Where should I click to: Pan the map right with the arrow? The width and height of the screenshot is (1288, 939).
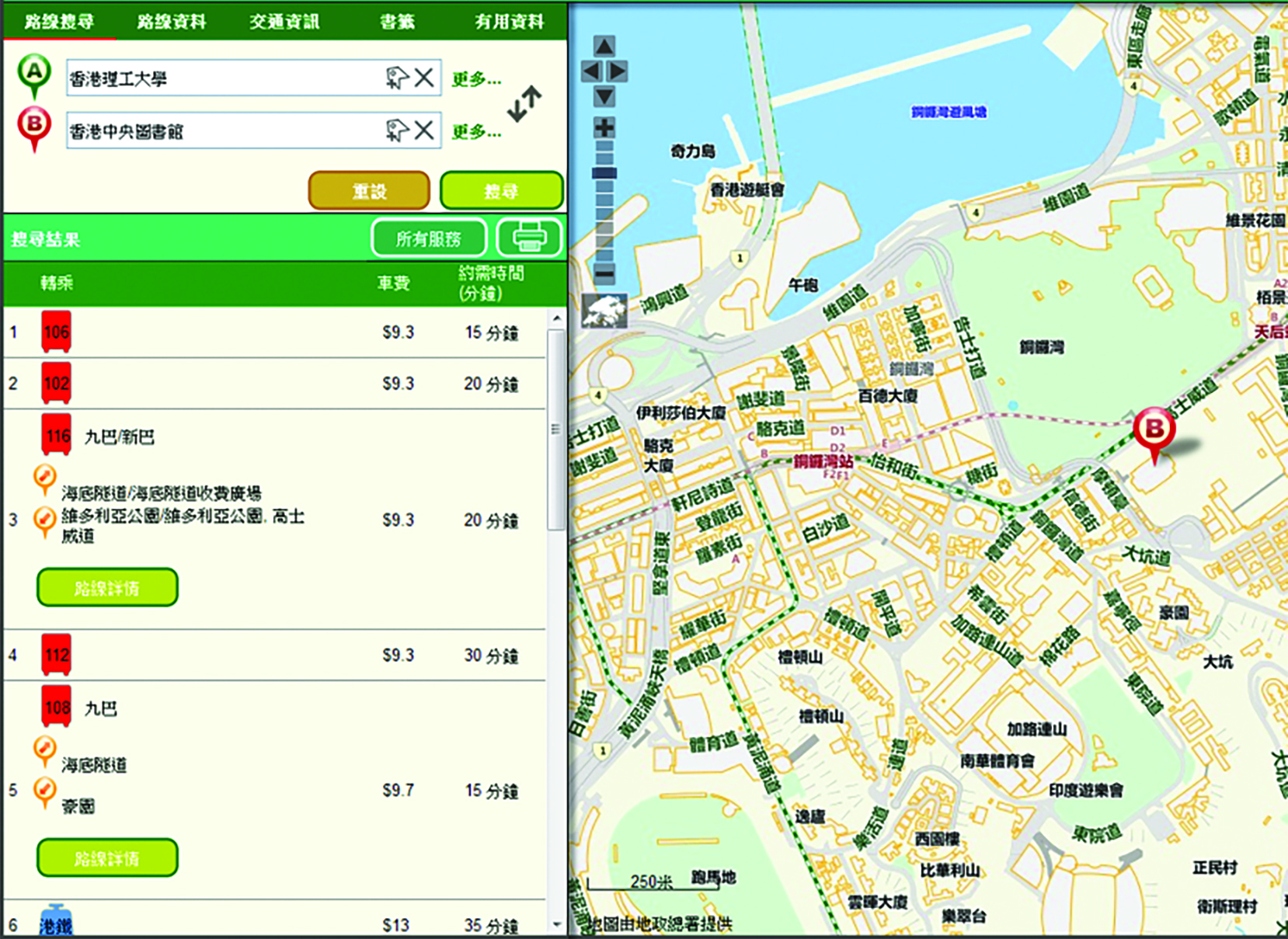(618, 71)
